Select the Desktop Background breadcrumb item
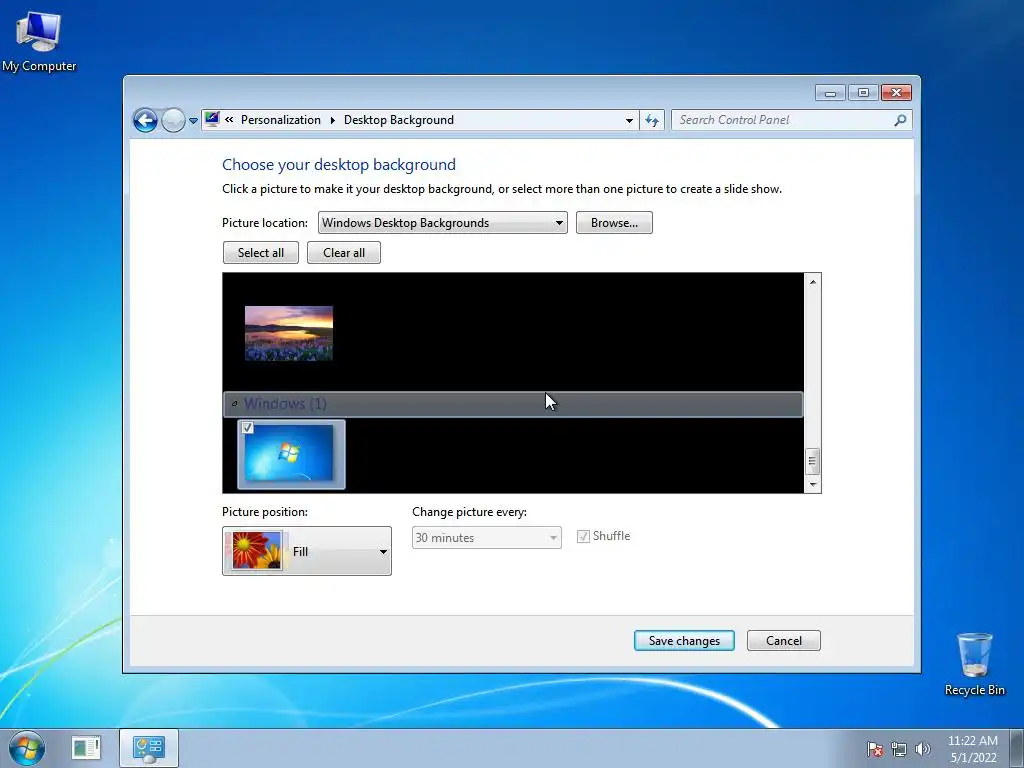The width and height of the screenshot is (1024, 768). coord(398,120)
